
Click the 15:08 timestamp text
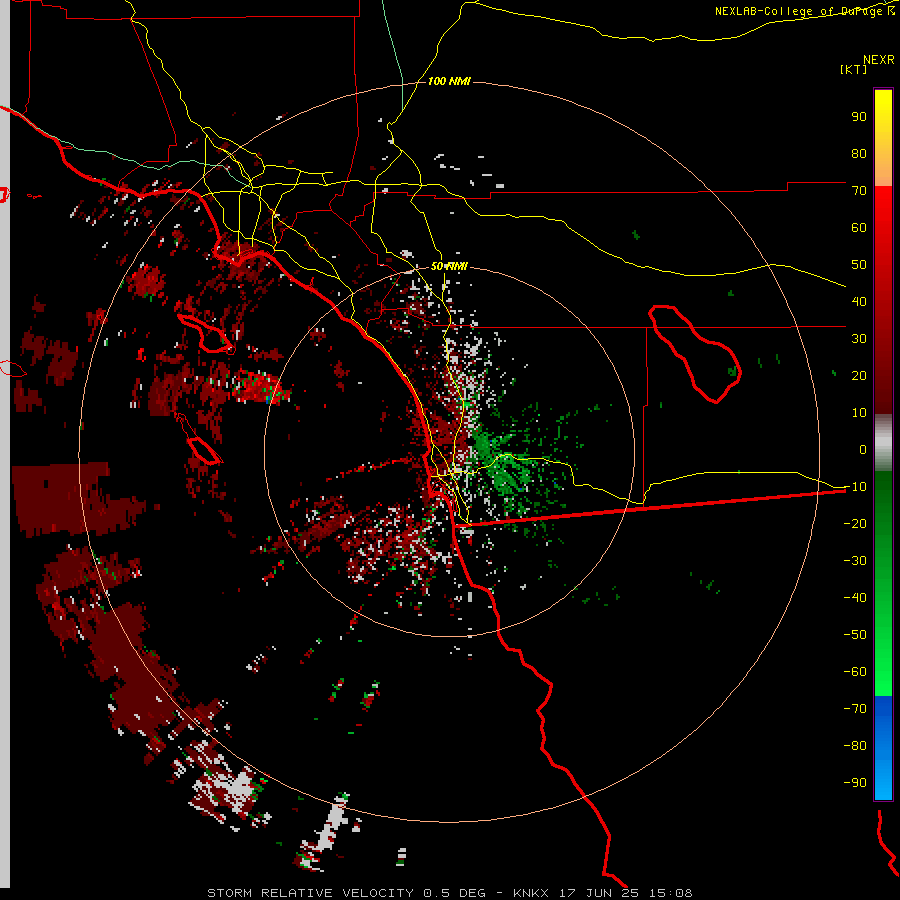point(670,893)
